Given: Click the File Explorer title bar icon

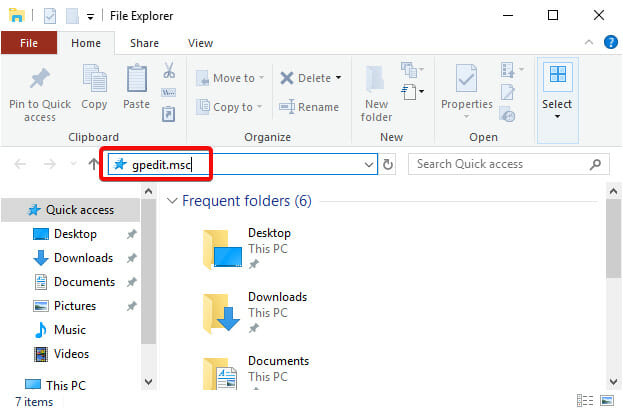Looking at the screenshot, I should point(17,15).
